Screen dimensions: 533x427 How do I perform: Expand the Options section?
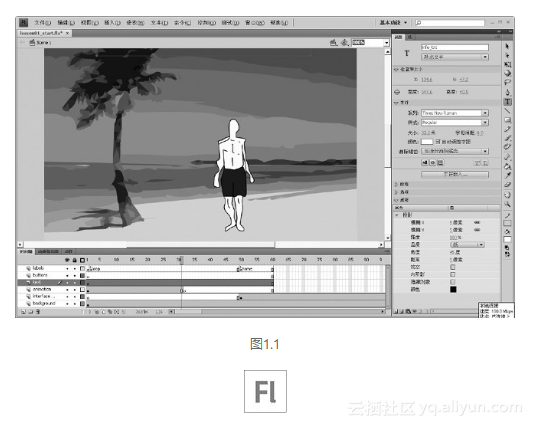[396, 192]
